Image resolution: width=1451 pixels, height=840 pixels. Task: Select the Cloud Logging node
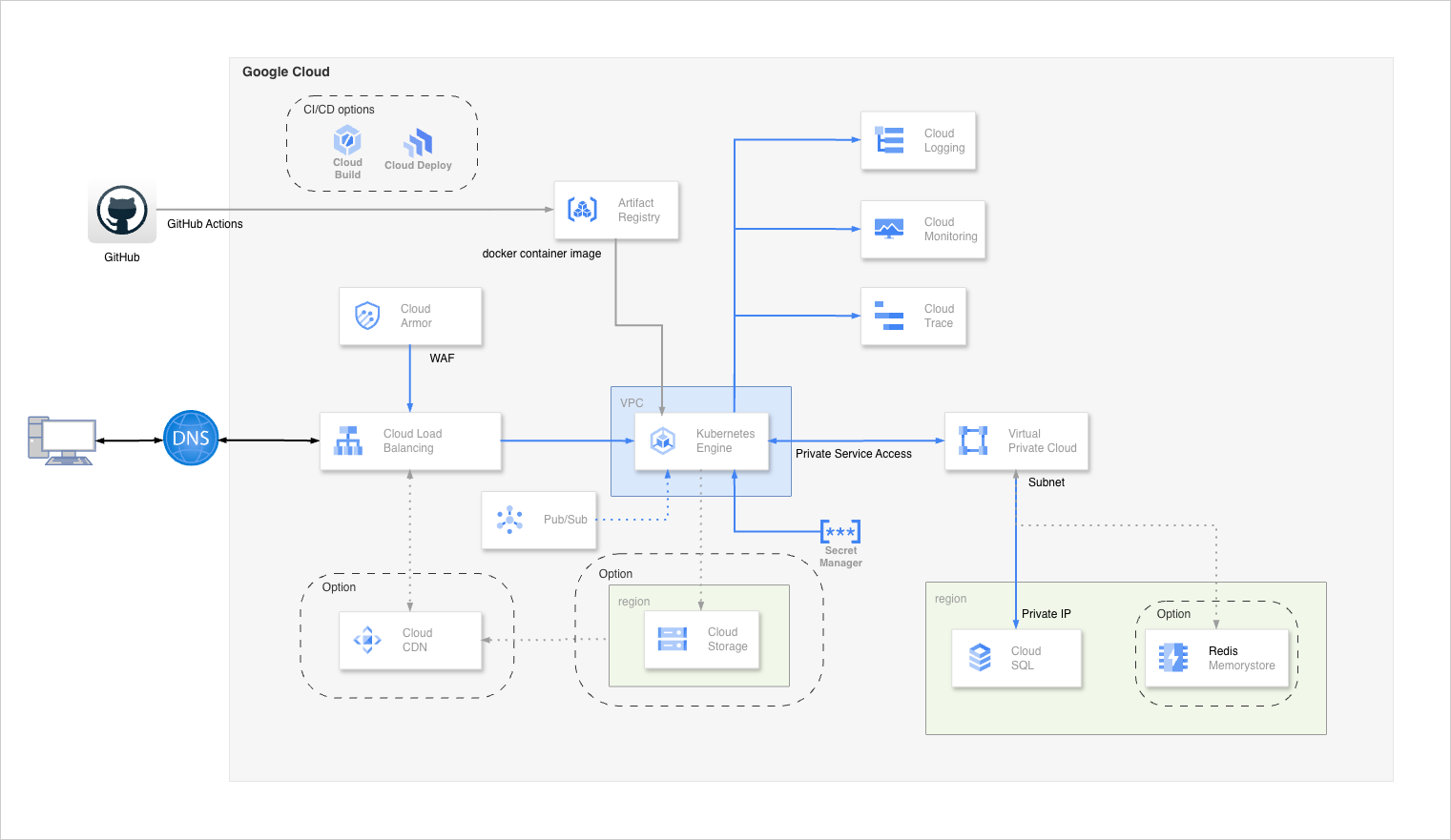(918, 141)
